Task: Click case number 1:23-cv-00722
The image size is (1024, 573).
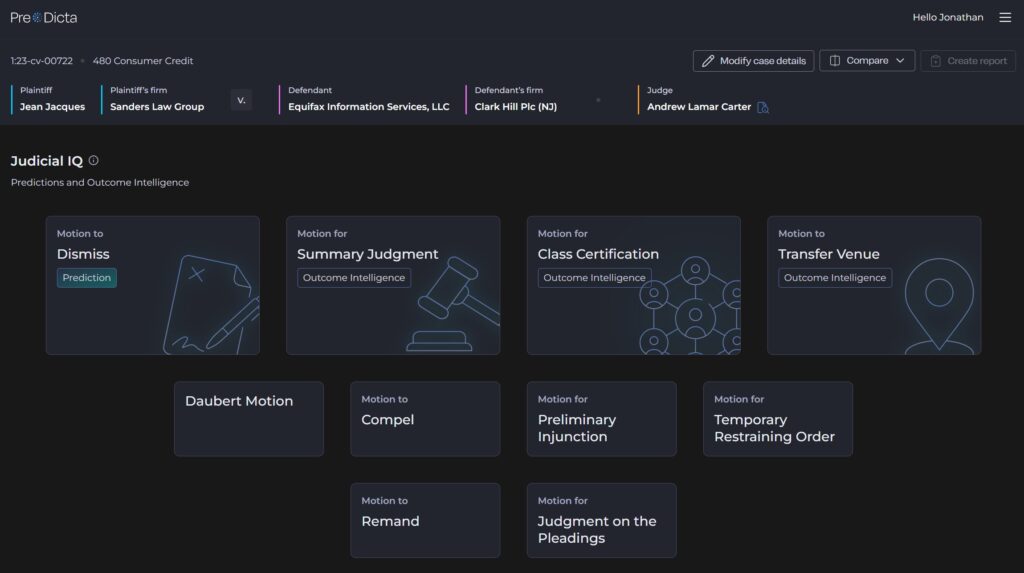Action: [x=42, y=61]
